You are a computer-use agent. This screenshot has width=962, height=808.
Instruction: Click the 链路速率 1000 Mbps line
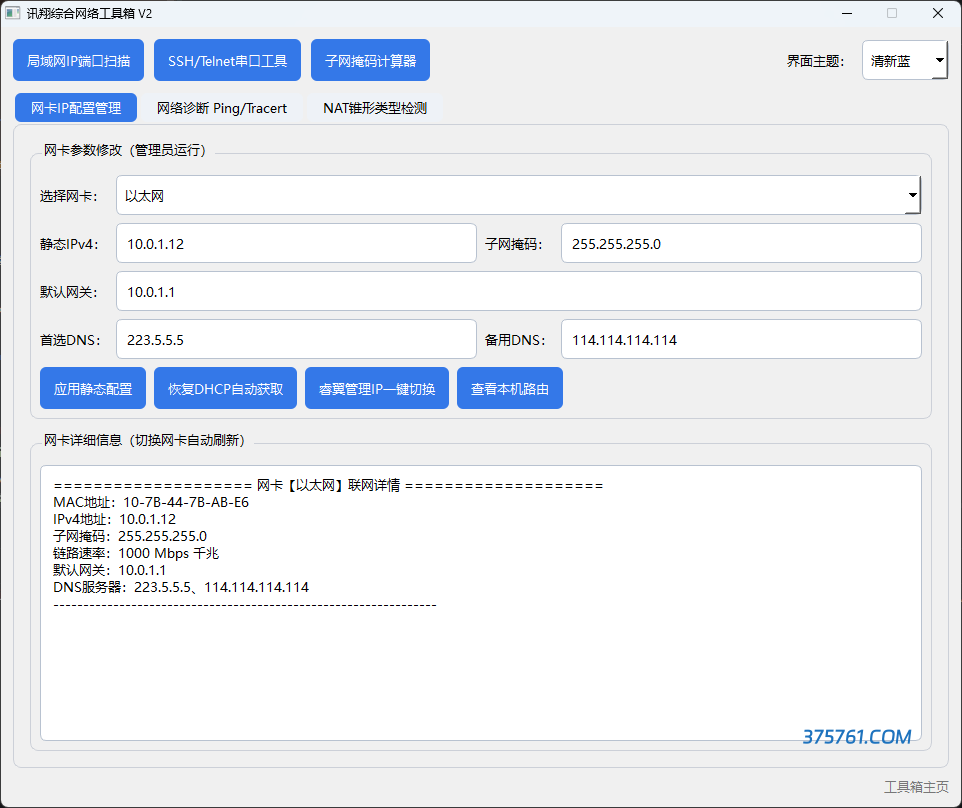click(x=136, y=553)
